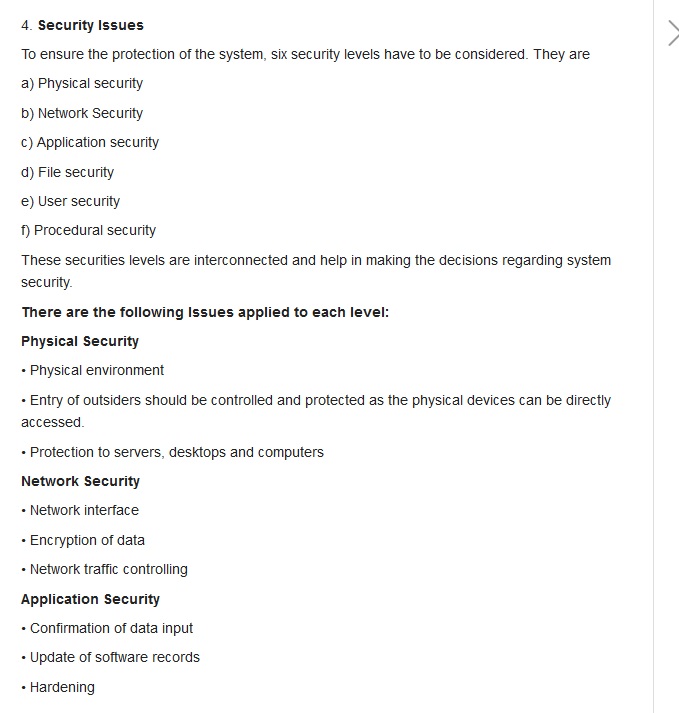Click the 'There are the following Issues' bold line
Screen dimensions: 679x713
(x=205, y=312)
